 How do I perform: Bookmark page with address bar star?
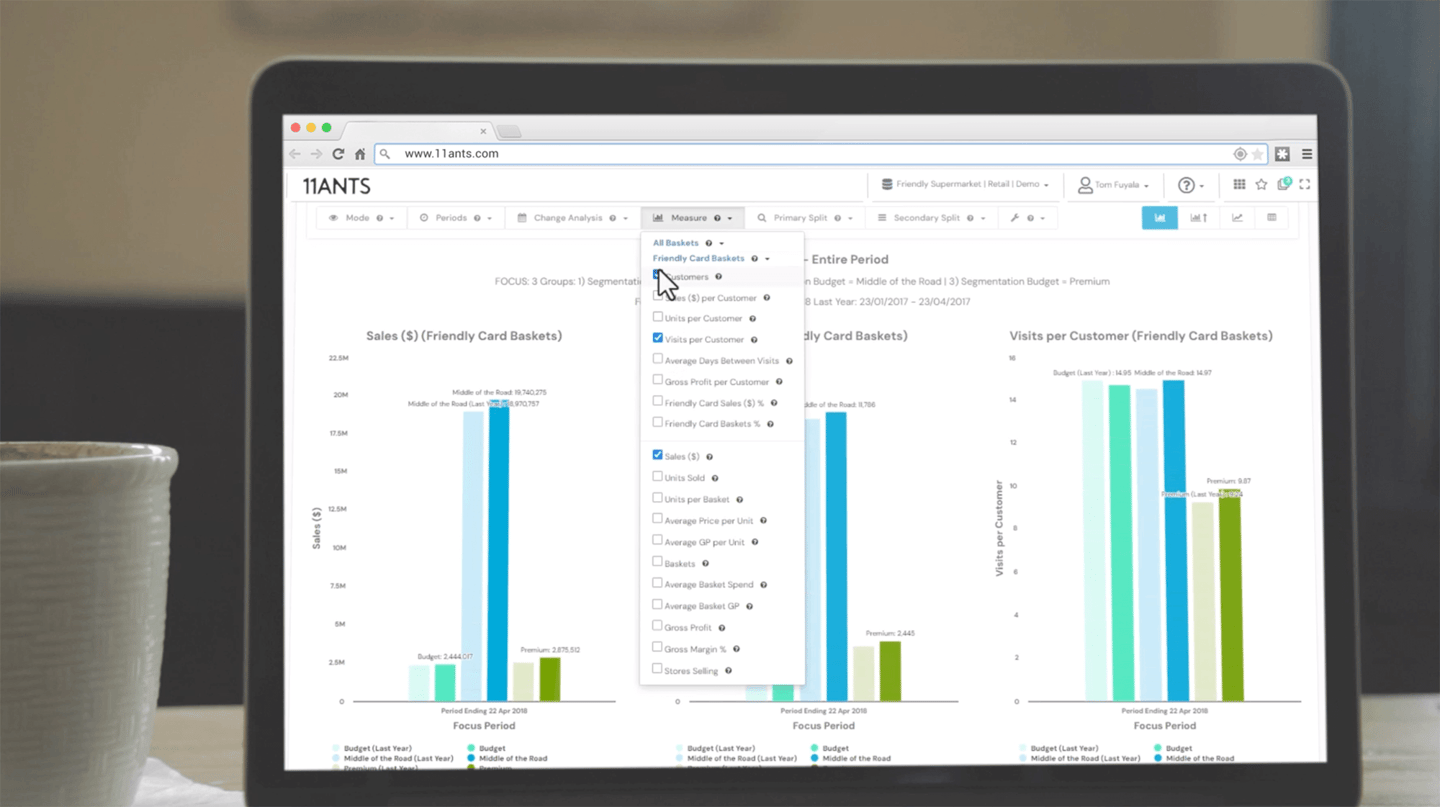pyautogui.click(x=1257, y=154)
